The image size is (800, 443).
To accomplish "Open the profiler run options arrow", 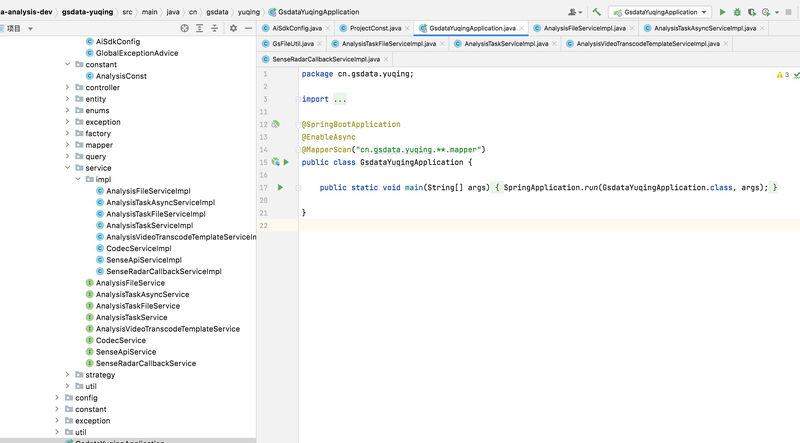I will pyautogui.click(x=777, y=12).
